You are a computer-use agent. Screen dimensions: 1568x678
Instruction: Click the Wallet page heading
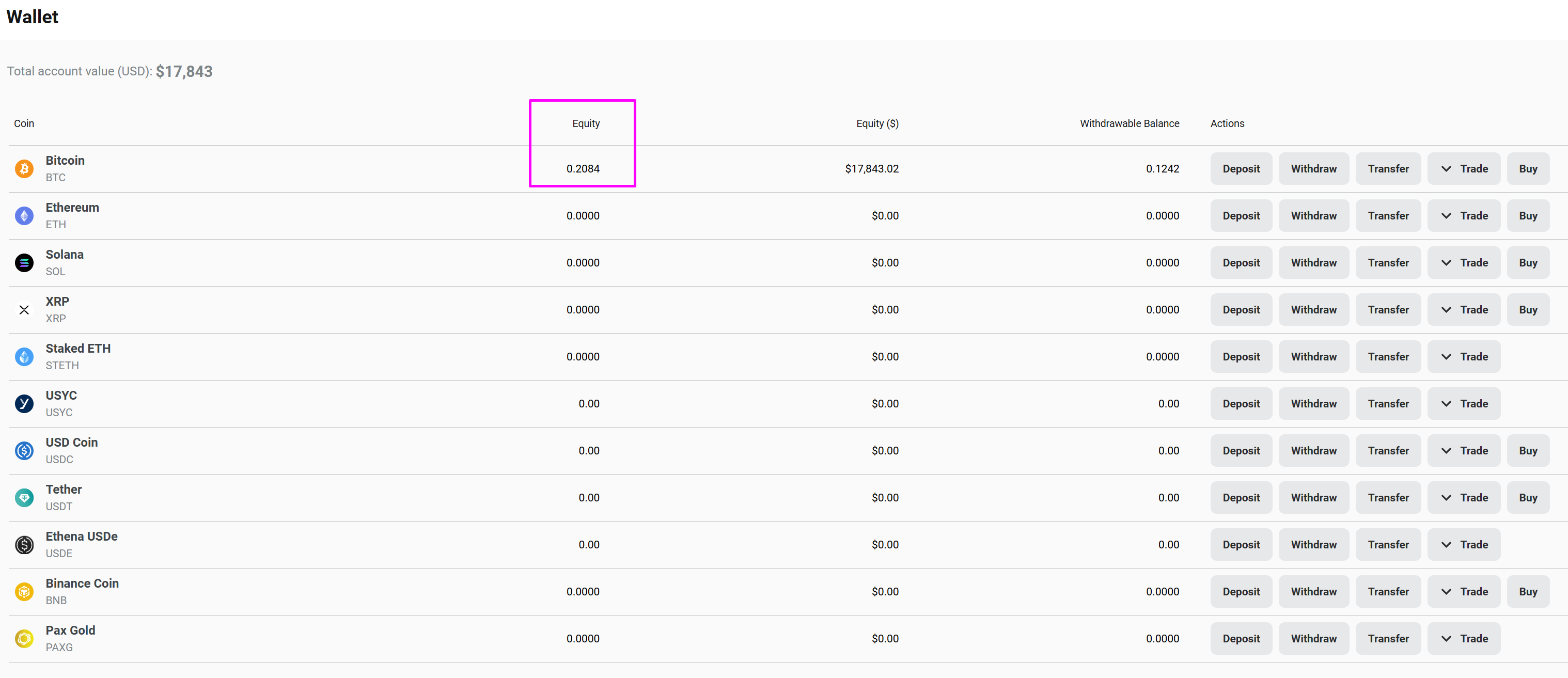coord(32,17)
